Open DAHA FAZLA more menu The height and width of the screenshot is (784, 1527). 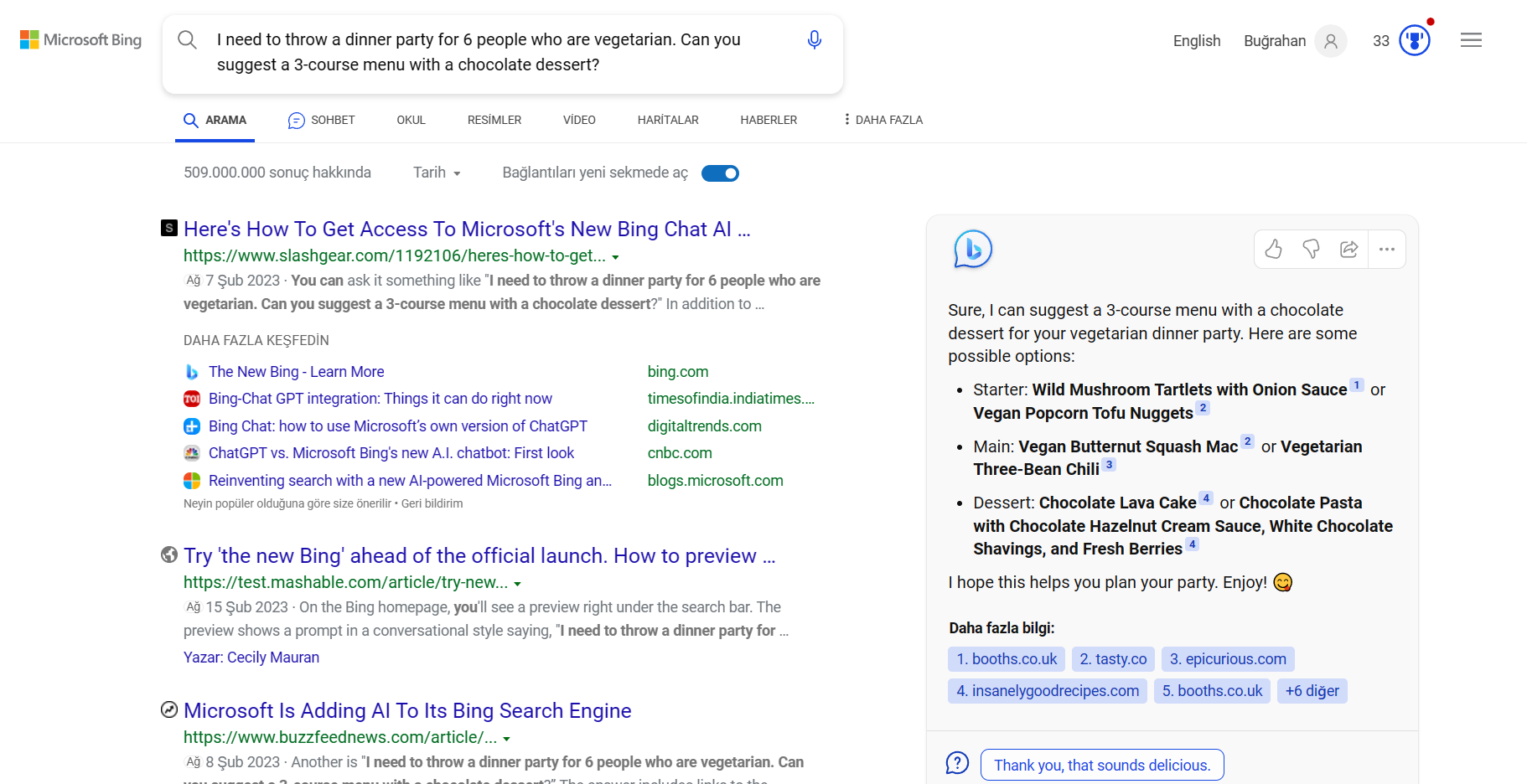tap(883, 120)
